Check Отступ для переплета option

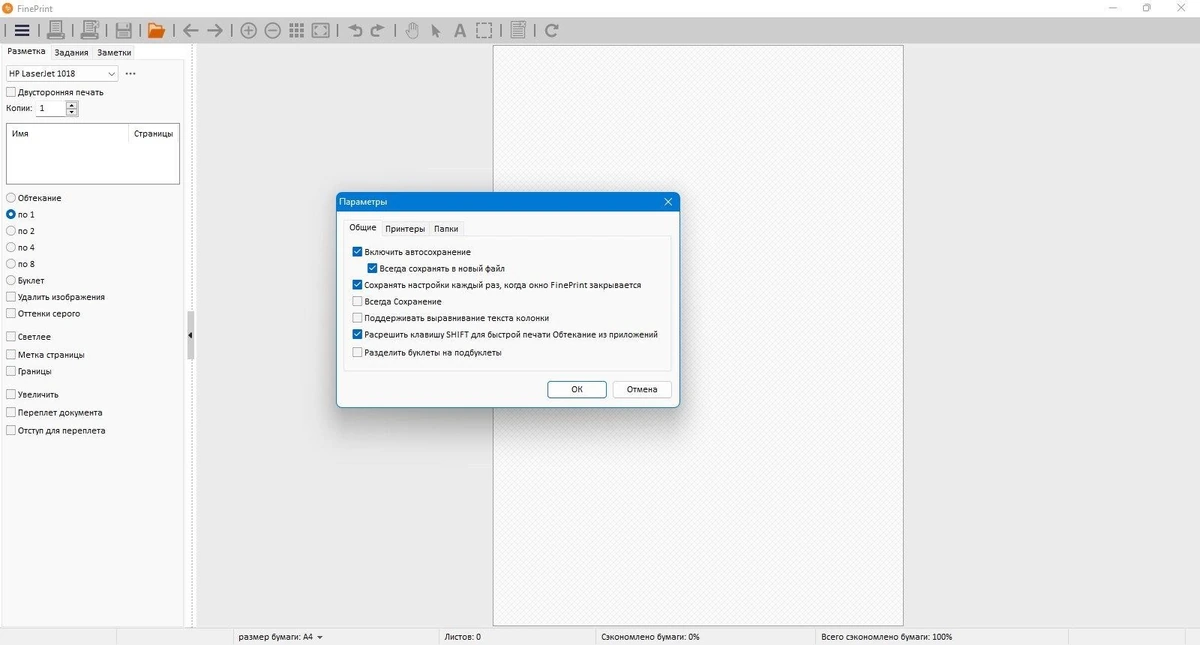tap(11, 431)
